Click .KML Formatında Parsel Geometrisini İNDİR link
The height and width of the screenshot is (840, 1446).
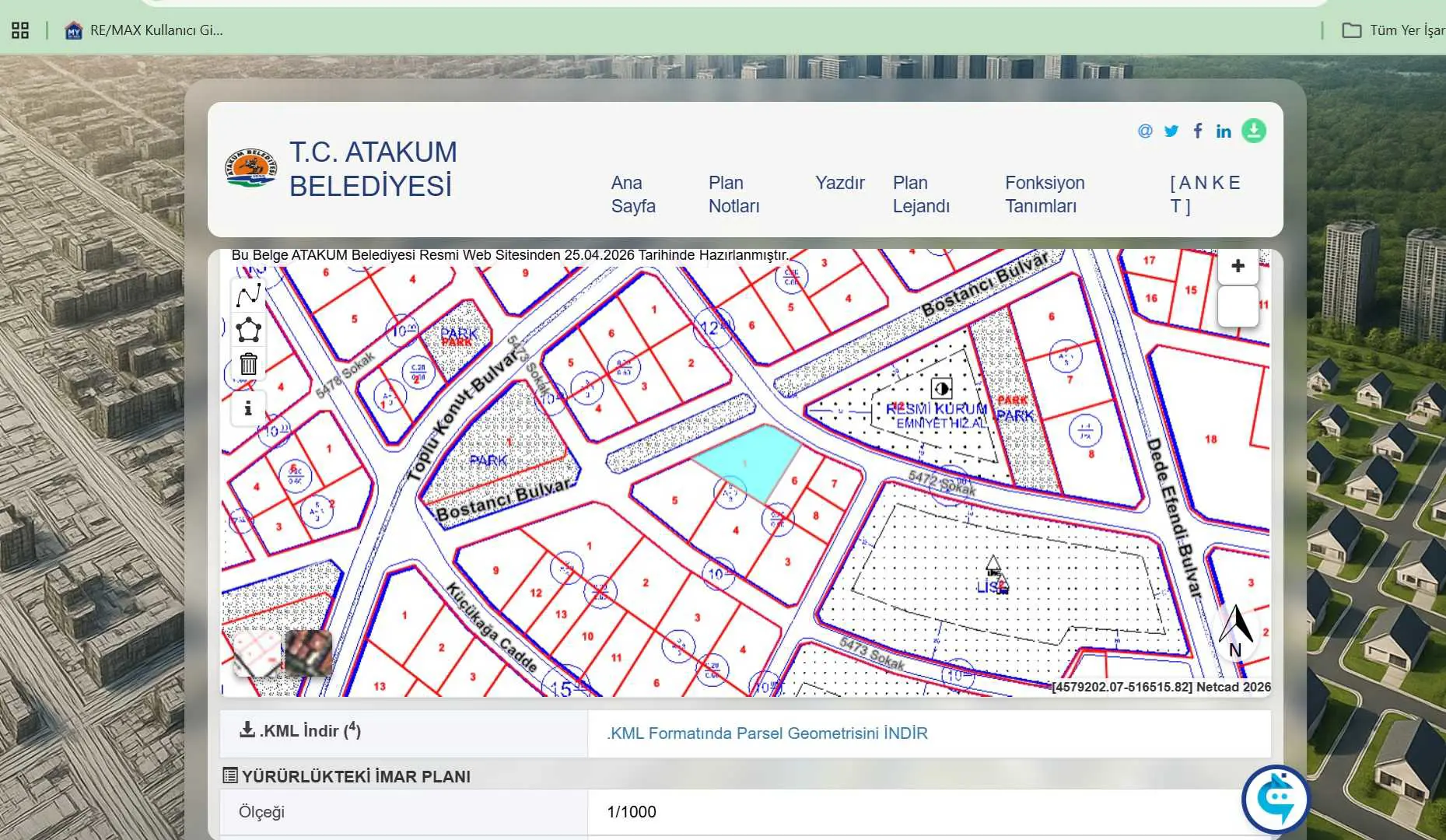tap(767, 733)
